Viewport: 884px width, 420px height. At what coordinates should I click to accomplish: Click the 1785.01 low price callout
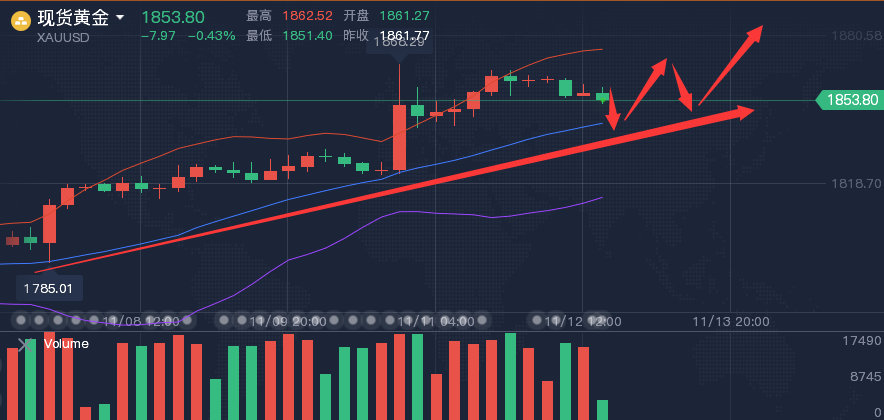tap(49, 289)
